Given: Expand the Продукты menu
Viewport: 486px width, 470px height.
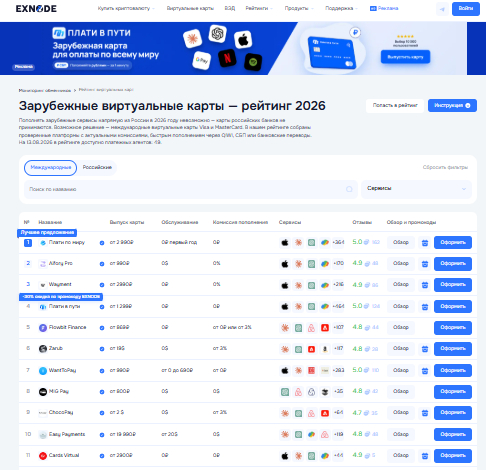Looking at the screenshot, I should (x=299, y=8).
